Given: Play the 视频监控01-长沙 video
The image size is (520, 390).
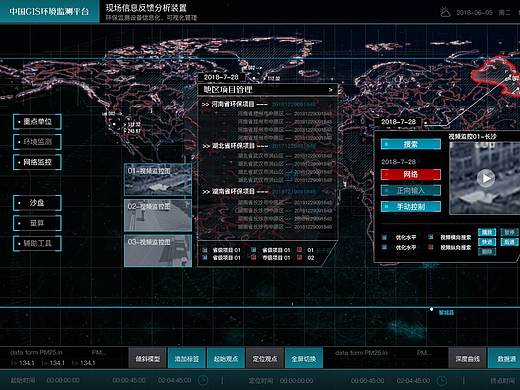Looking at the screenshot, I should tap(486, 178).
